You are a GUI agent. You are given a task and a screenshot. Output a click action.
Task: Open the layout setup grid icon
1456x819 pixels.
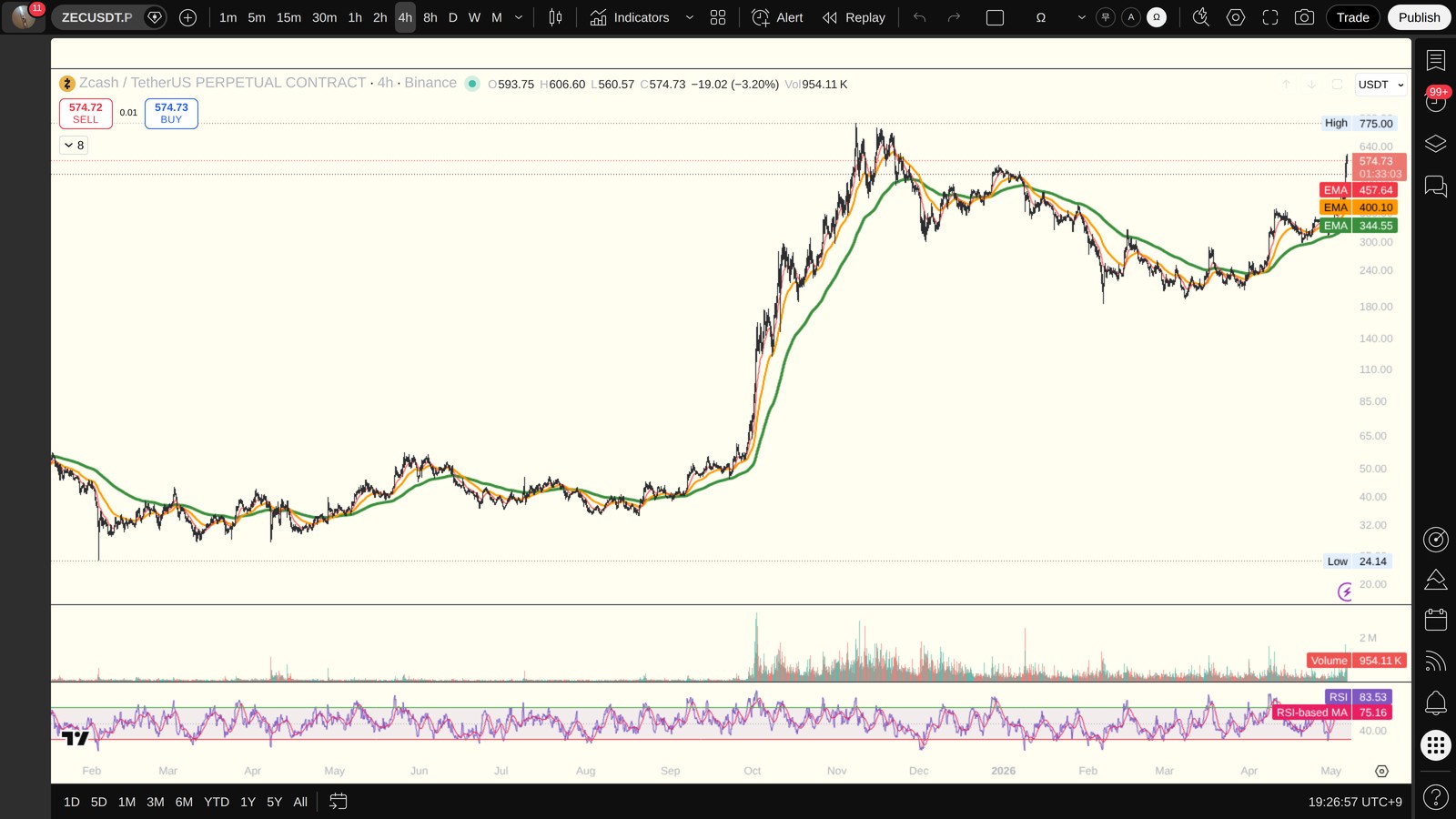pyautogui.click(x=718, y=17)
